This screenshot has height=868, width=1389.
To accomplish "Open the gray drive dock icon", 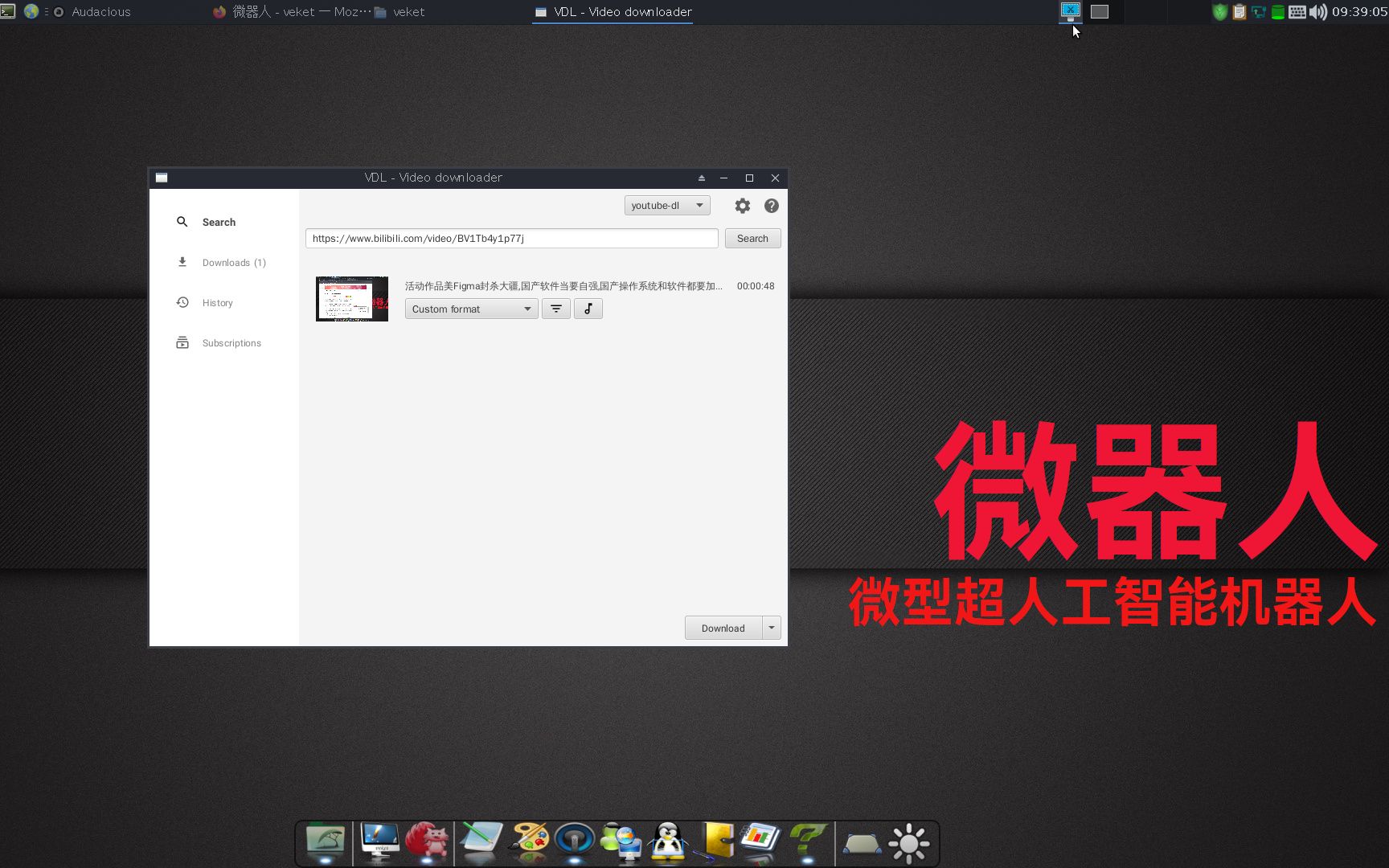I will pyautogui.click(x=862, y=844).
